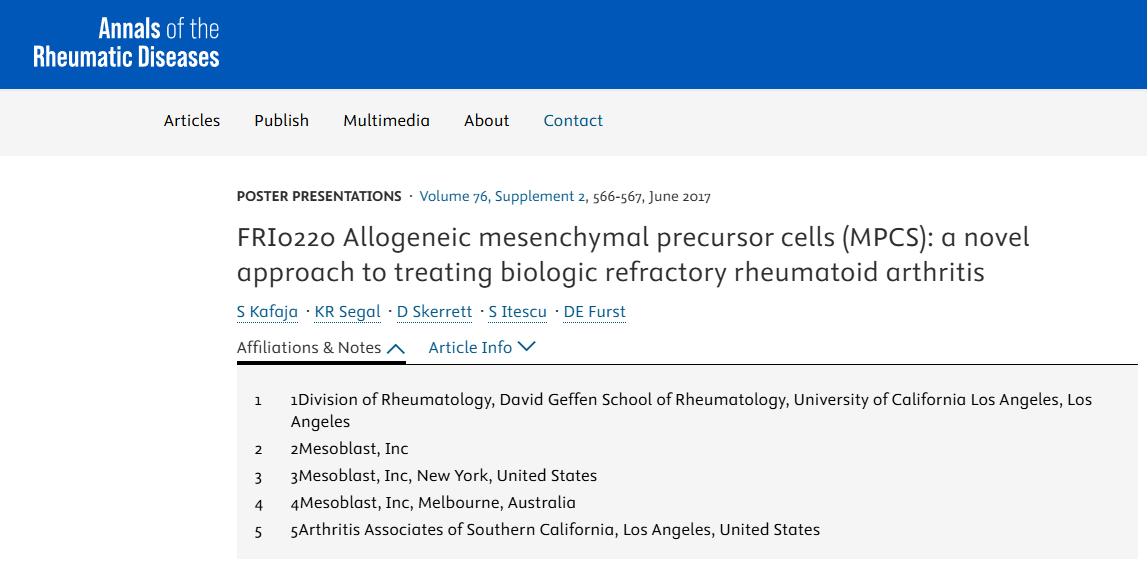1147x569 pixels.
Task: Select the Affiliations & Notes tab
Action: pyautogui.click(x=309, y=348)
